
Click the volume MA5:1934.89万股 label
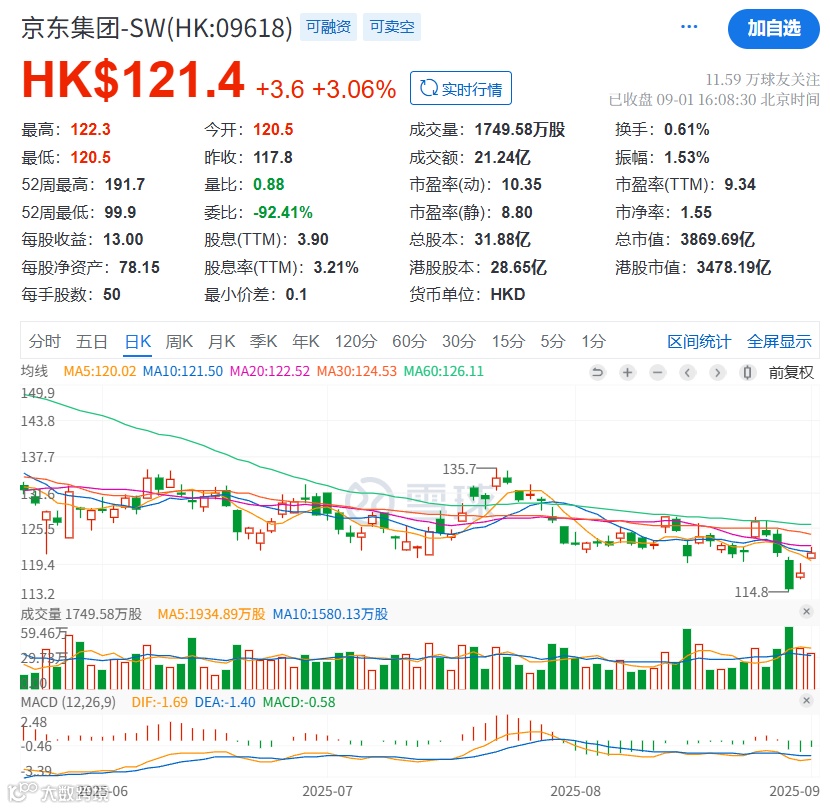click(211, 614)
